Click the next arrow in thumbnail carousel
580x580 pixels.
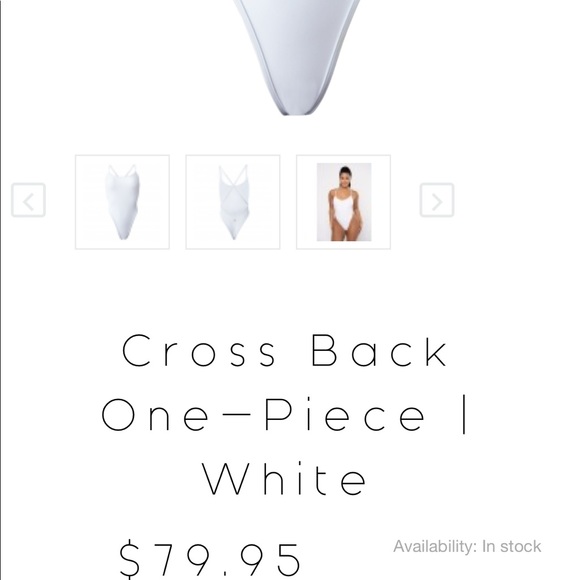coord(437,200)
